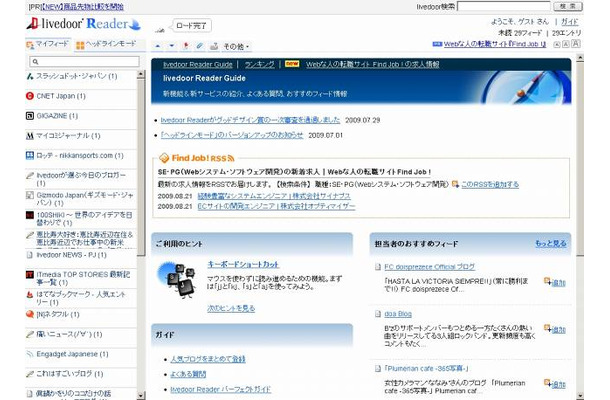Open the ガイド link near guest greeting

coord(570,22)
